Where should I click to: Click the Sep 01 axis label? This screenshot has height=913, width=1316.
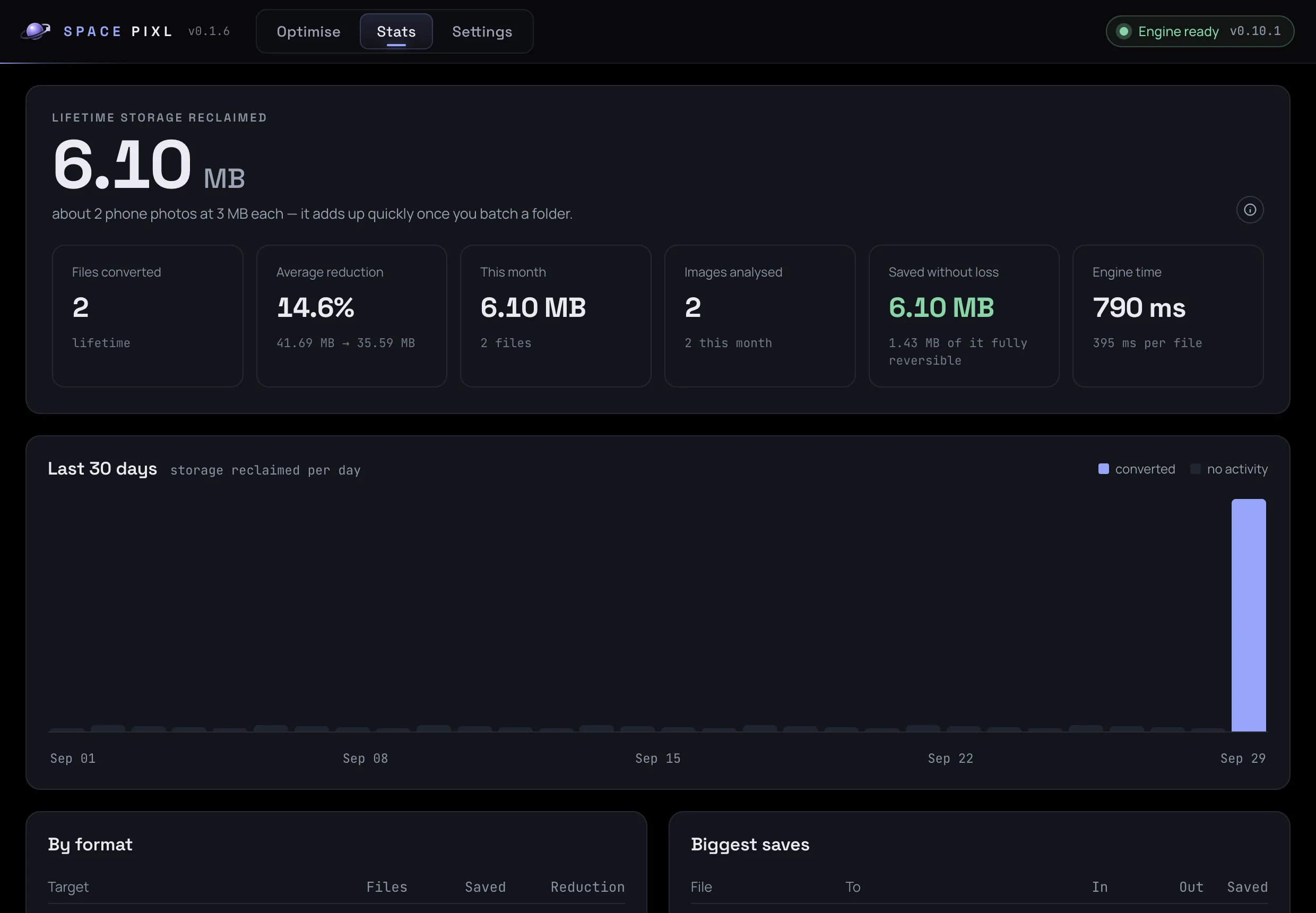[x=73, y=759]
